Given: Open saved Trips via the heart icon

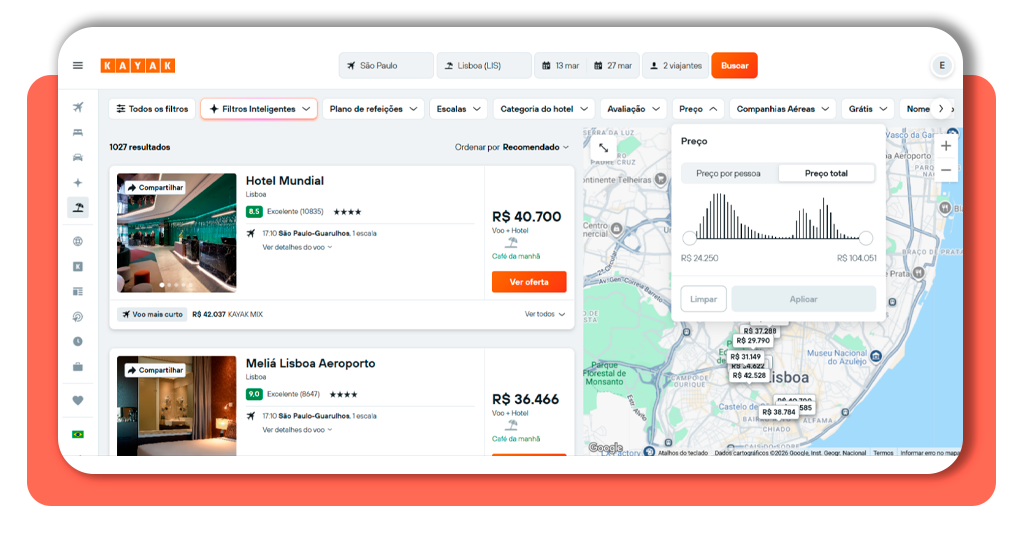Looking at the screenshot, I should (x=78, y=400).
